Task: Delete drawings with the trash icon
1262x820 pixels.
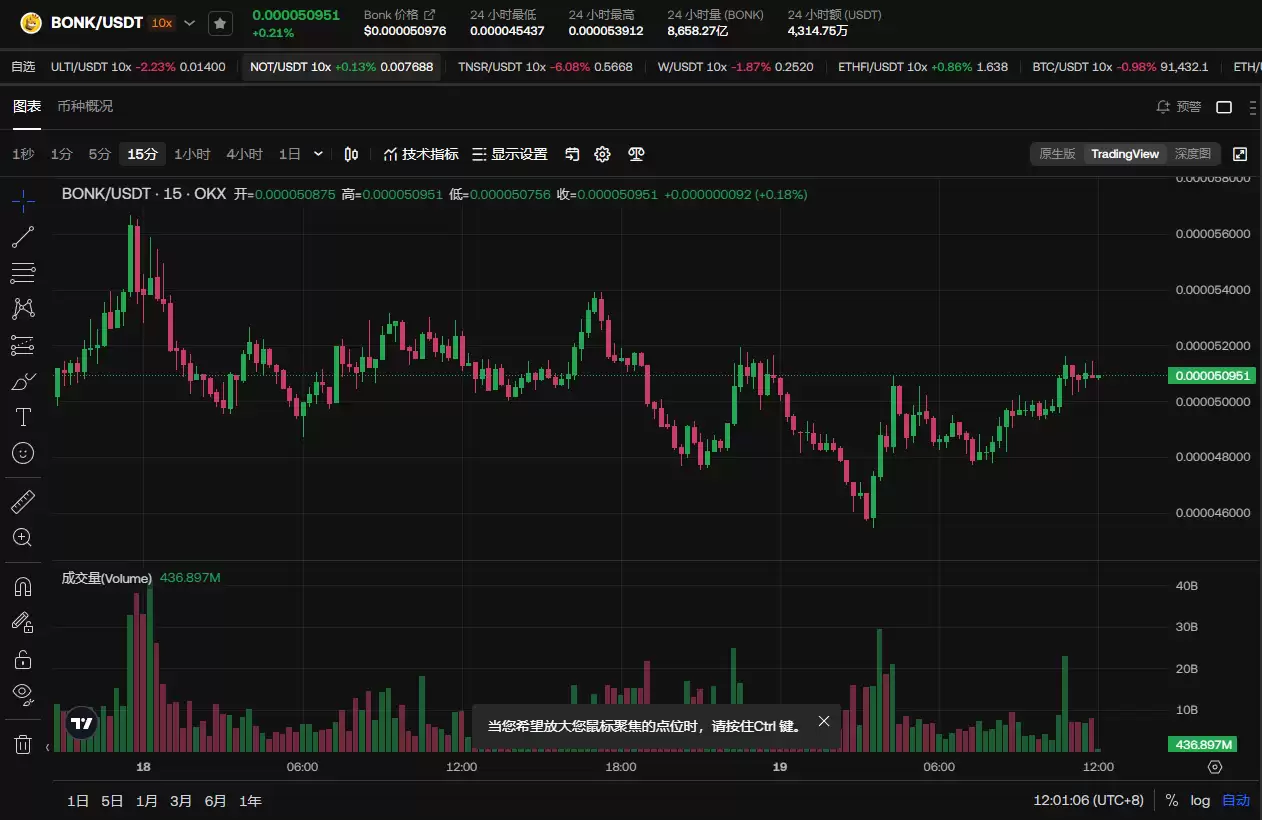Action: click(x=23, y=744)
